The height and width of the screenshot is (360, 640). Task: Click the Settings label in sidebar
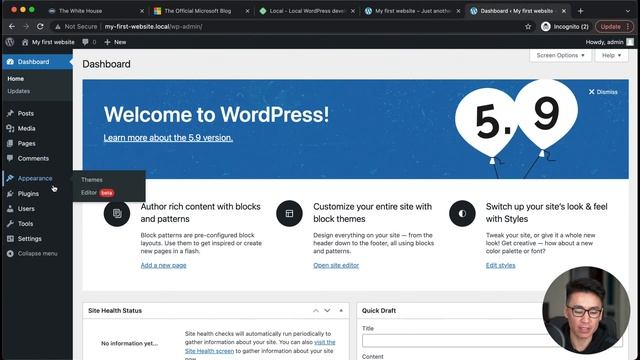click(29, 239)
